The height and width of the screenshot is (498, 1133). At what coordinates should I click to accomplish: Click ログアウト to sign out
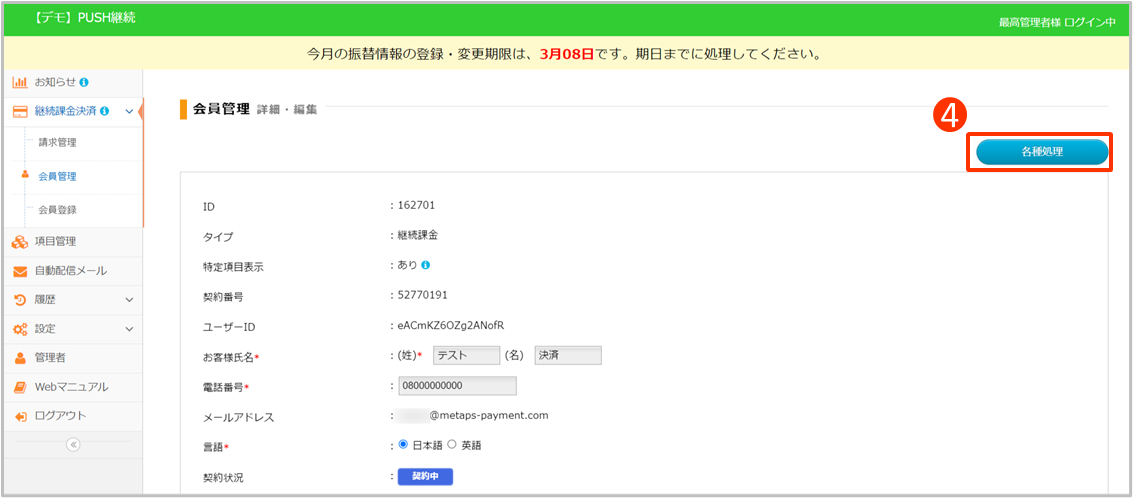click(60, 416)
